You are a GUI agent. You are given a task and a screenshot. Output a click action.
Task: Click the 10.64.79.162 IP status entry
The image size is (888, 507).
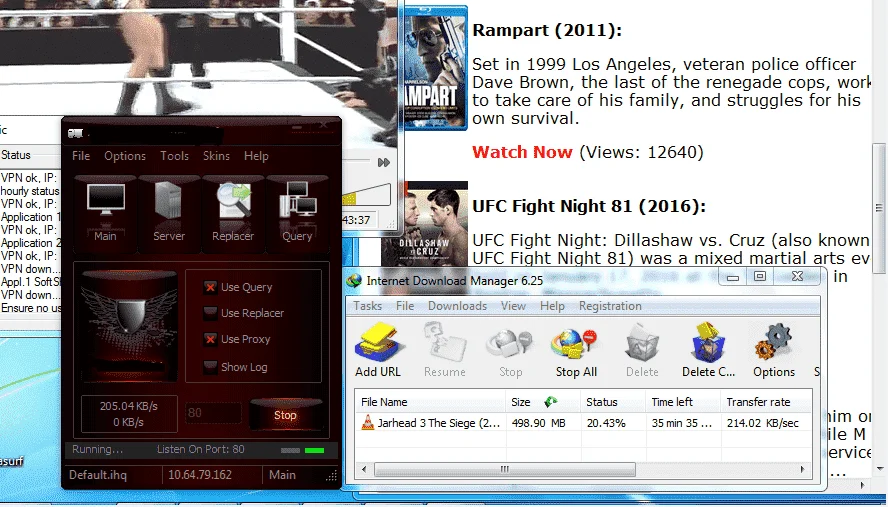[200, 475]
